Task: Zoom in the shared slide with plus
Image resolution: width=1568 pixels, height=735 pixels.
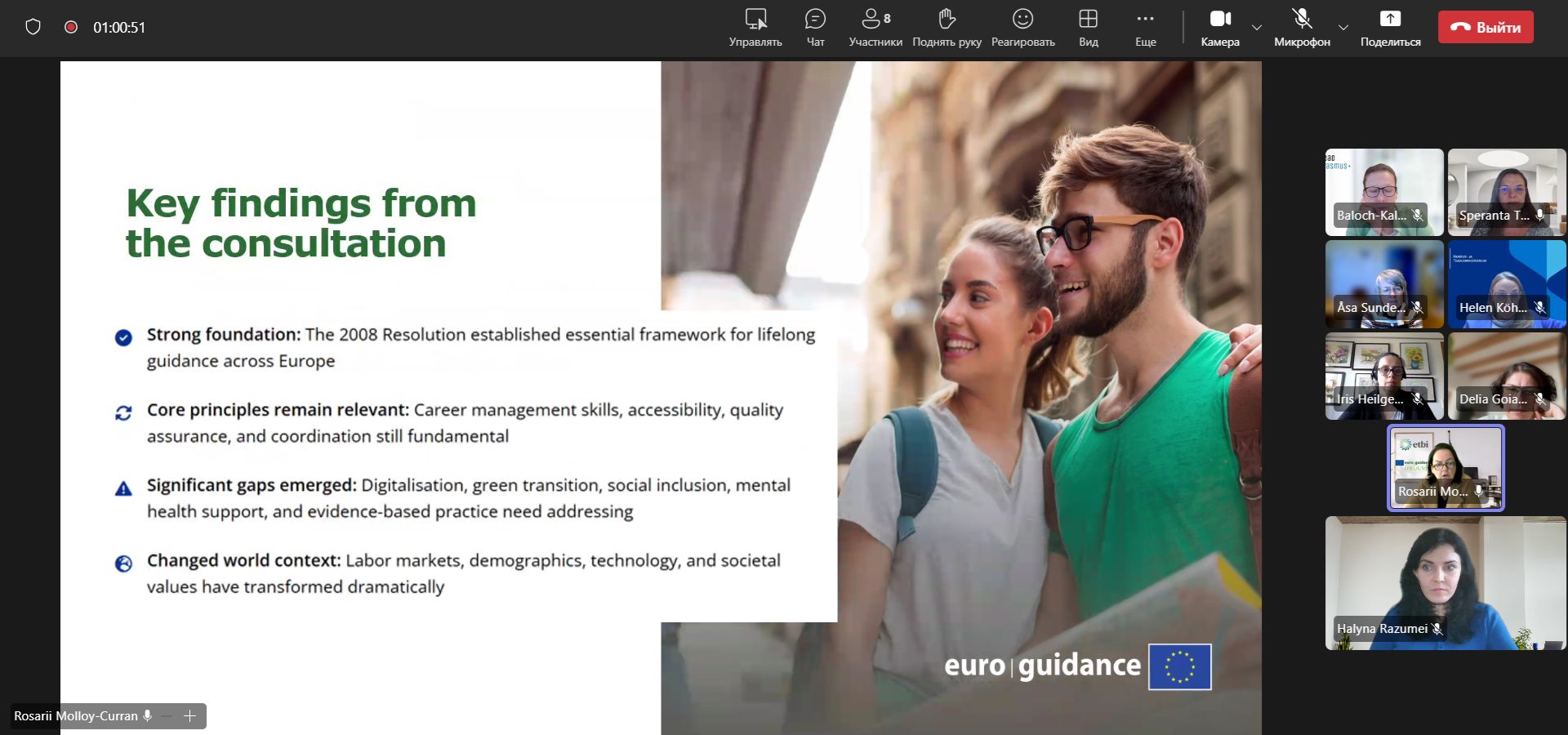Action: pyautogui.click(x=190, y=716)
